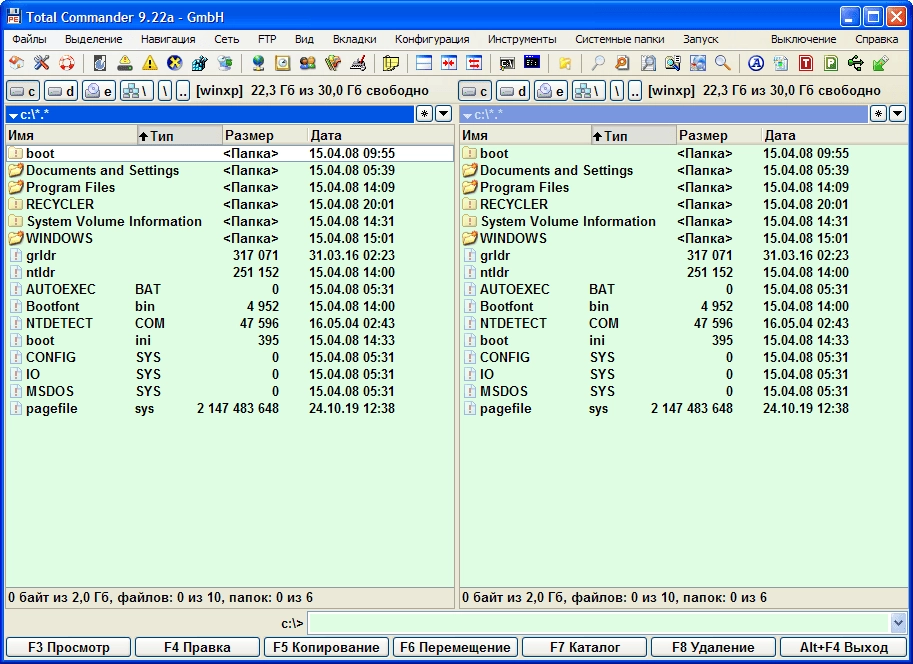Go to parent directory in right panel
This screenshot has height=664, width=913.
click(x=635, y=91)
